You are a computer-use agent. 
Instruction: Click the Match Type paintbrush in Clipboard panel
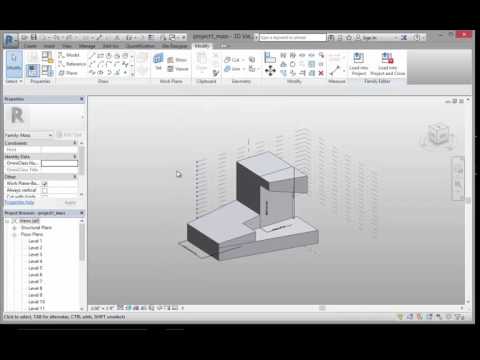pos(216,73)
